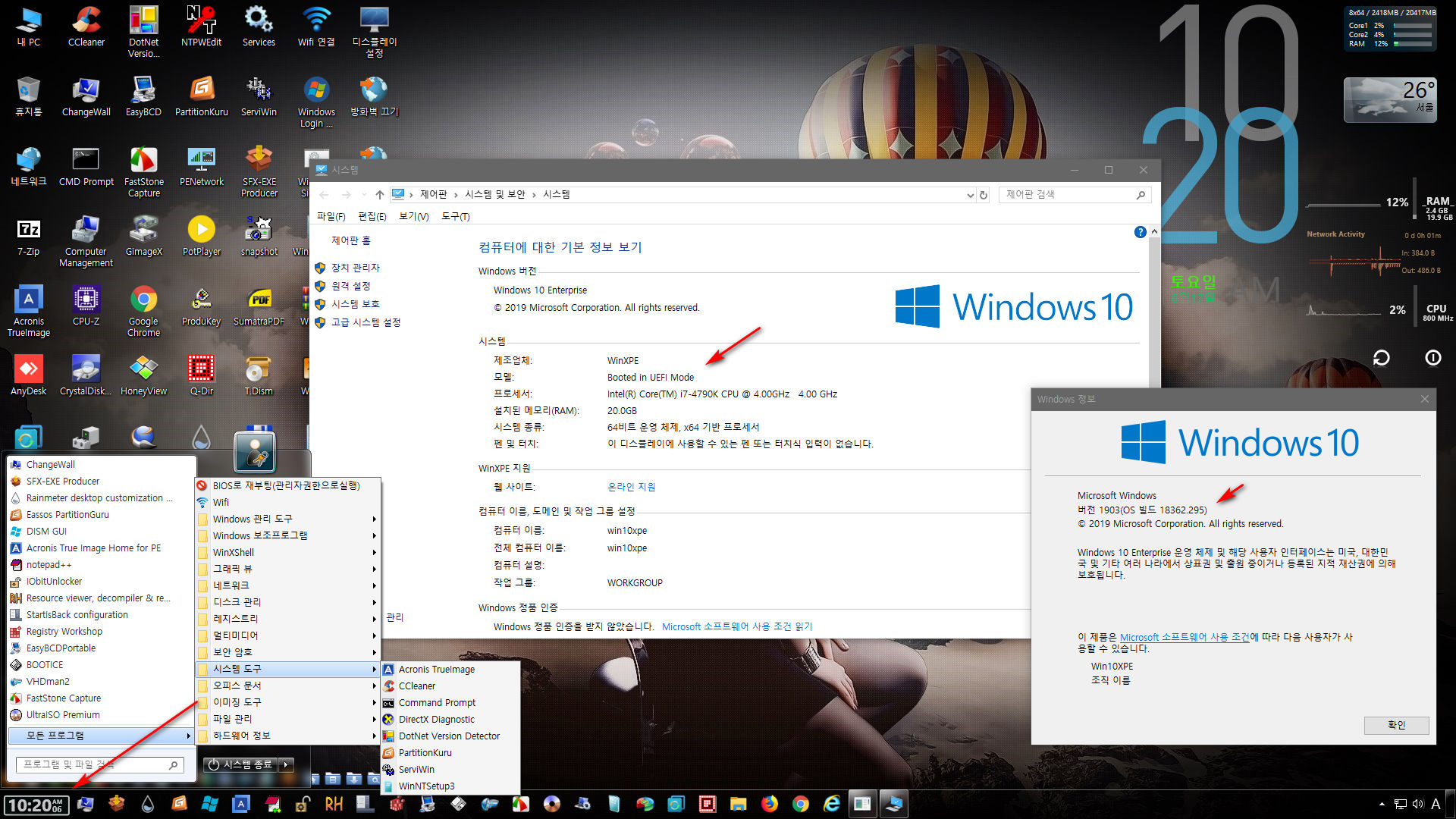This screenshot has height=819, width=1456.
Task: Launch GimageX from the desktop
Action: (143, 236)
